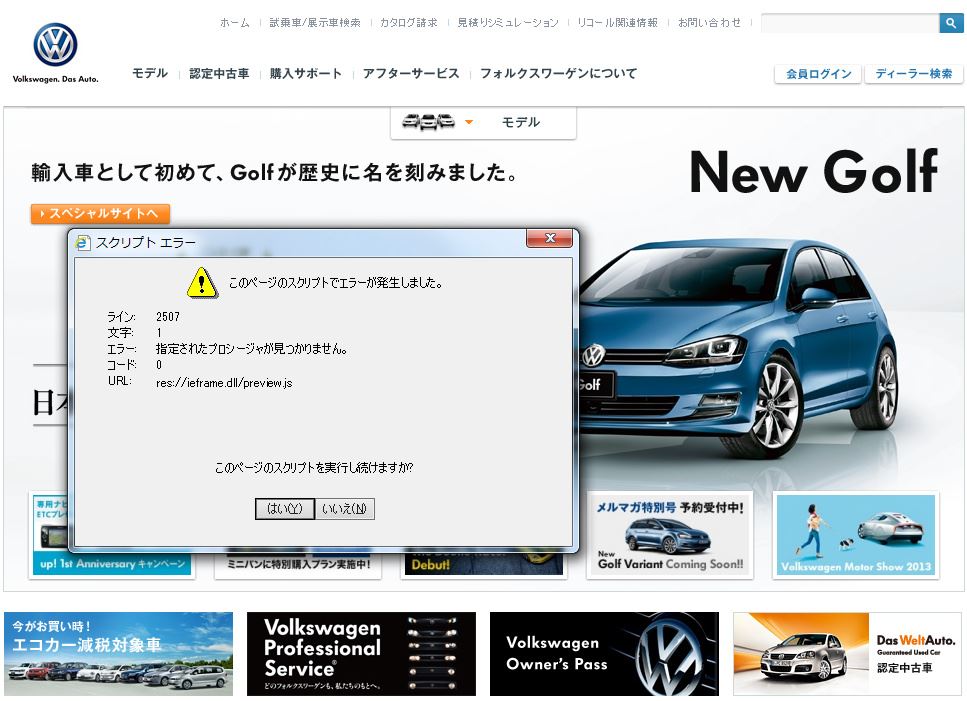The height and width of the screenshot is (701, 967).
Task: Open the up! 1st Anniversary キャンペーン thumbnail
Action: [112, 535]
